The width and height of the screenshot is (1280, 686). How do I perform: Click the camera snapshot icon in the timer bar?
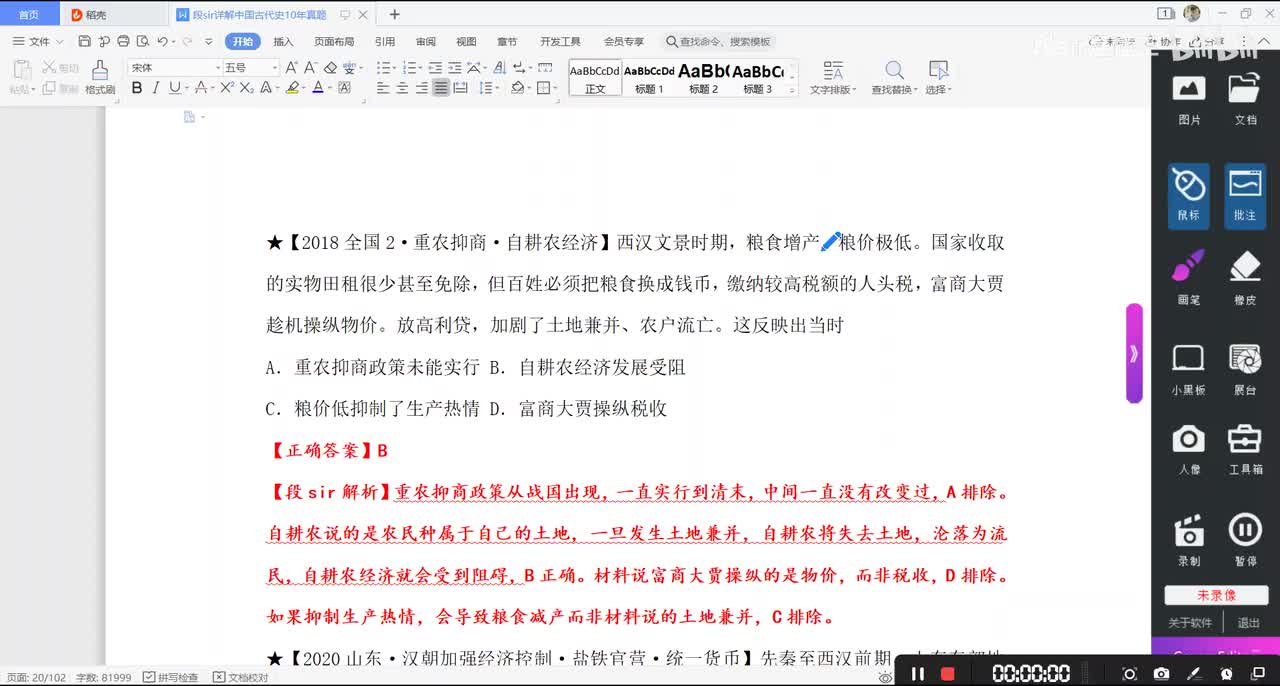[1161, 674]
